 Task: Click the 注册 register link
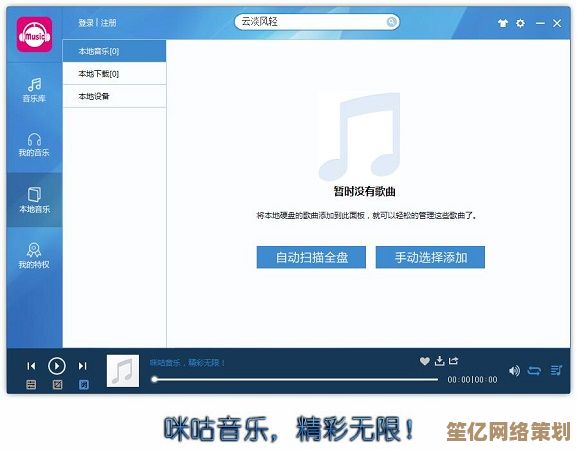[x=109, y=23]
